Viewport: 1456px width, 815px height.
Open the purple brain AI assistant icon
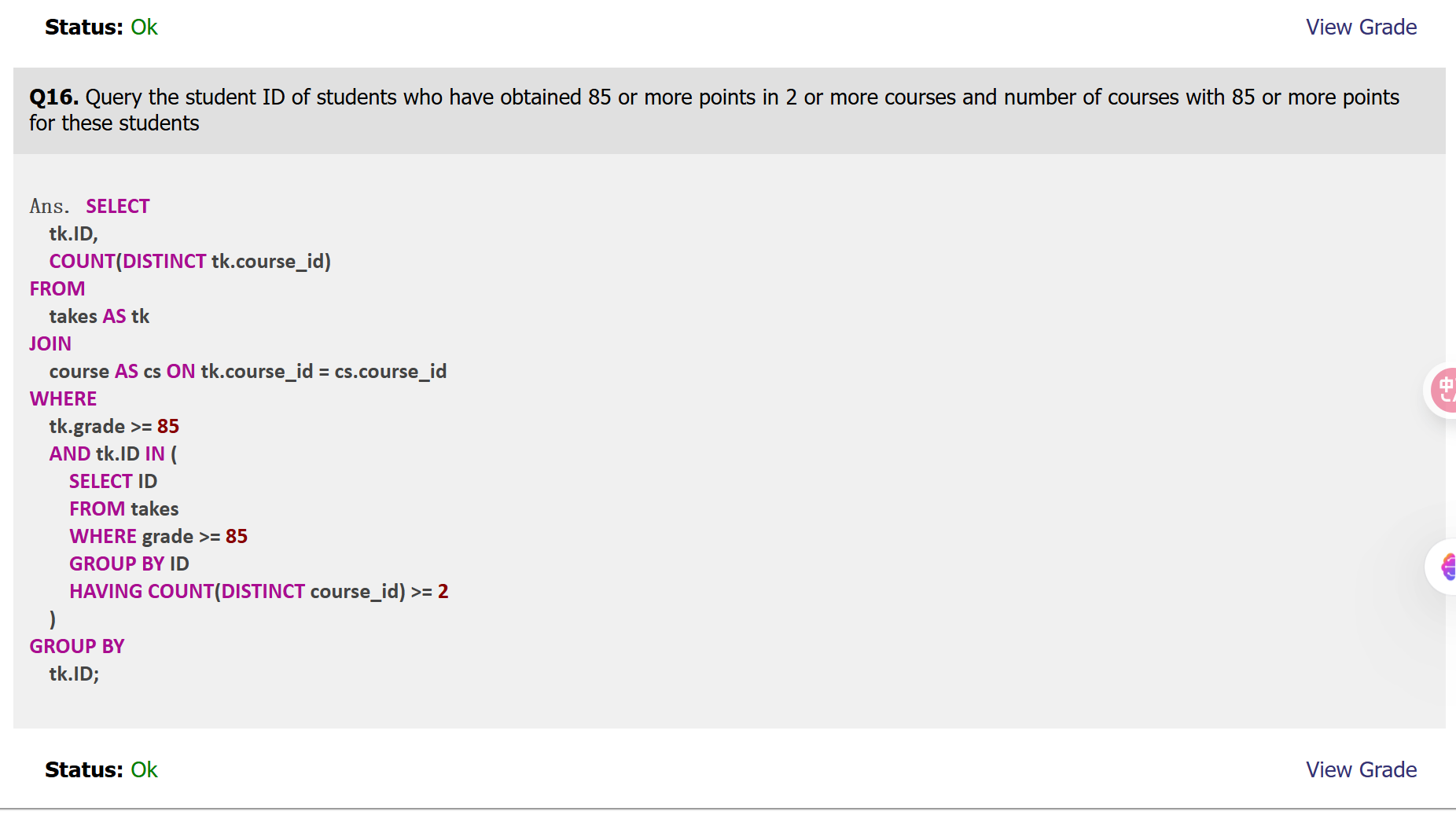1445,566
